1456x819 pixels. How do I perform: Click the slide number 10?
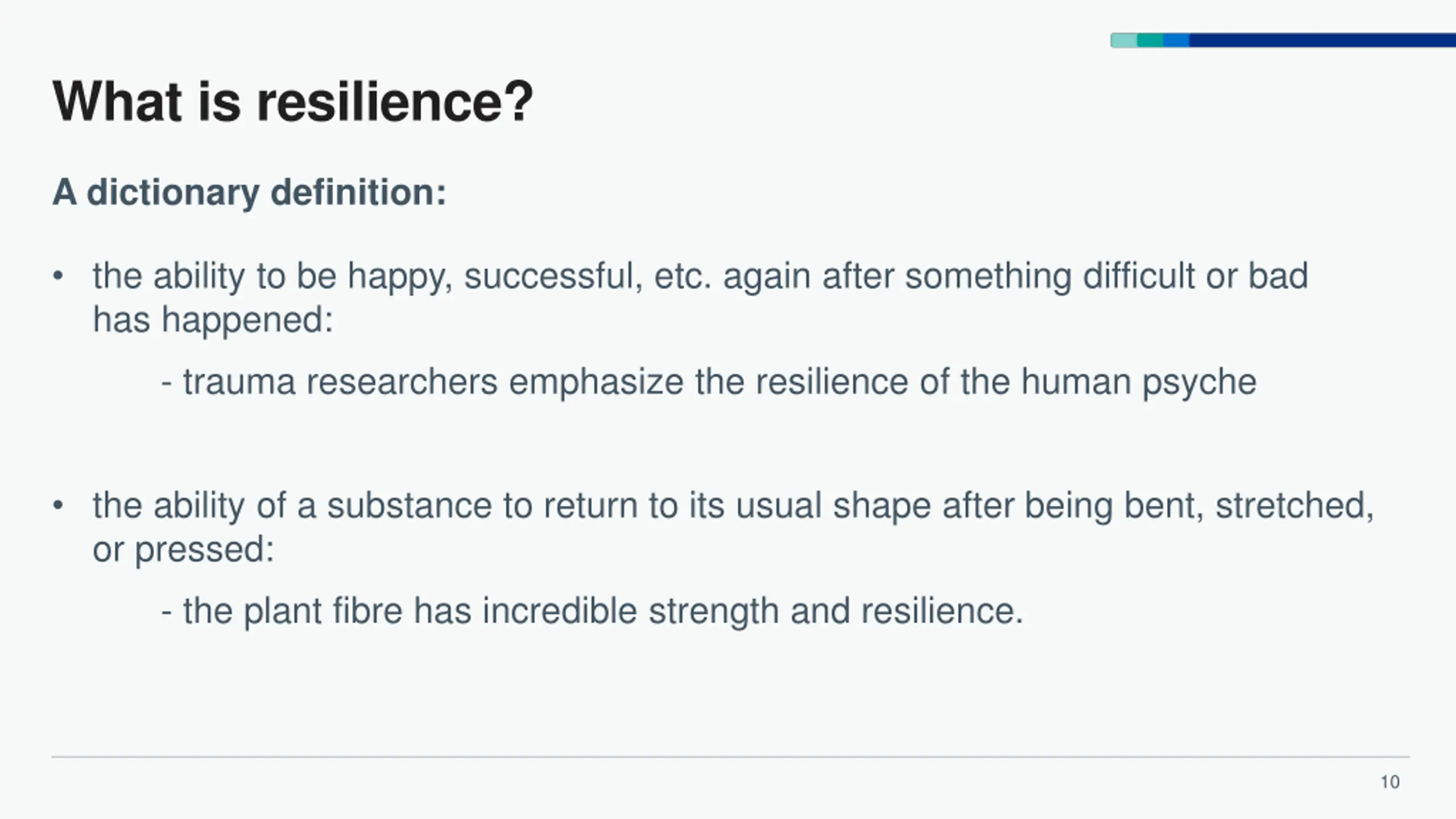(x=1390, y=782)
